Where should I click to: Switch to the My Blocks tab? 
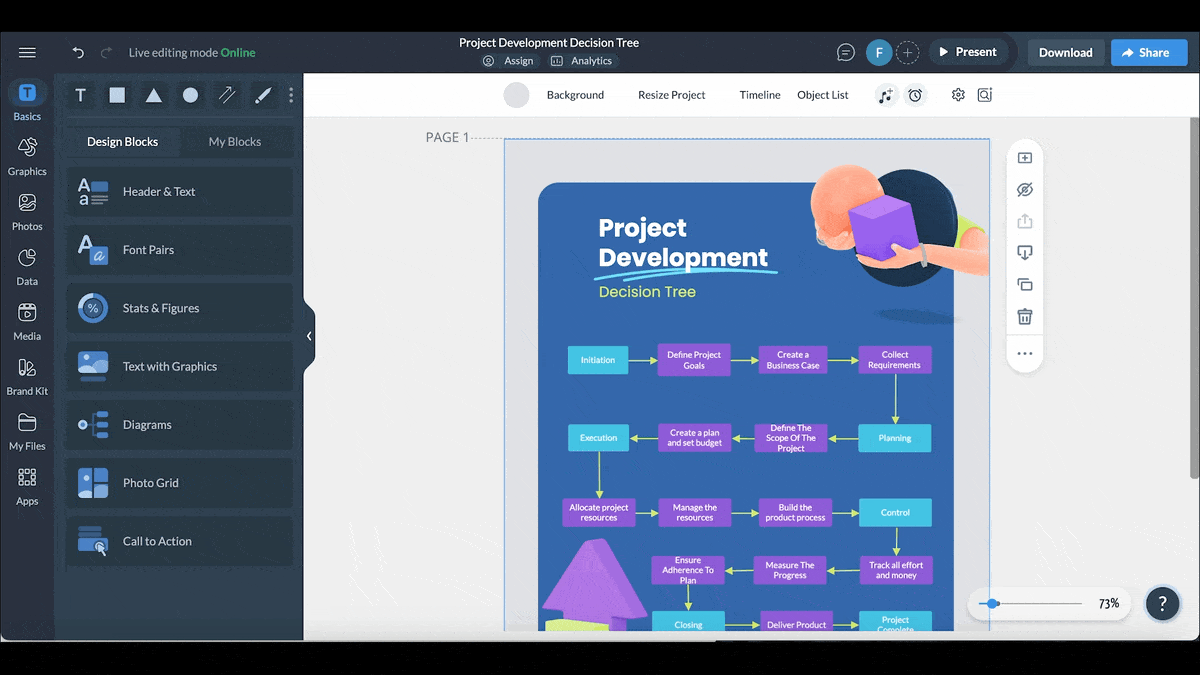(x=234, y=142)
